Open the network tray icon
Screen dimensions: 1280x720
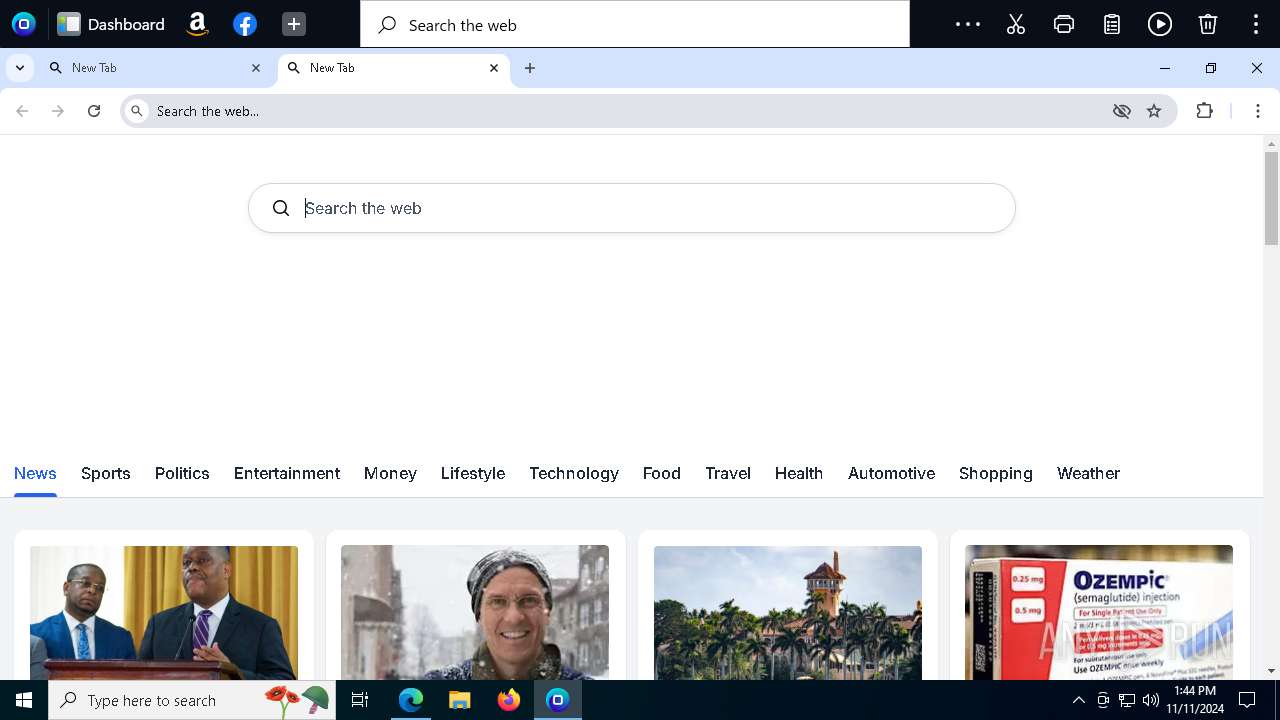pyautogui.click(x=1127, y=700)
